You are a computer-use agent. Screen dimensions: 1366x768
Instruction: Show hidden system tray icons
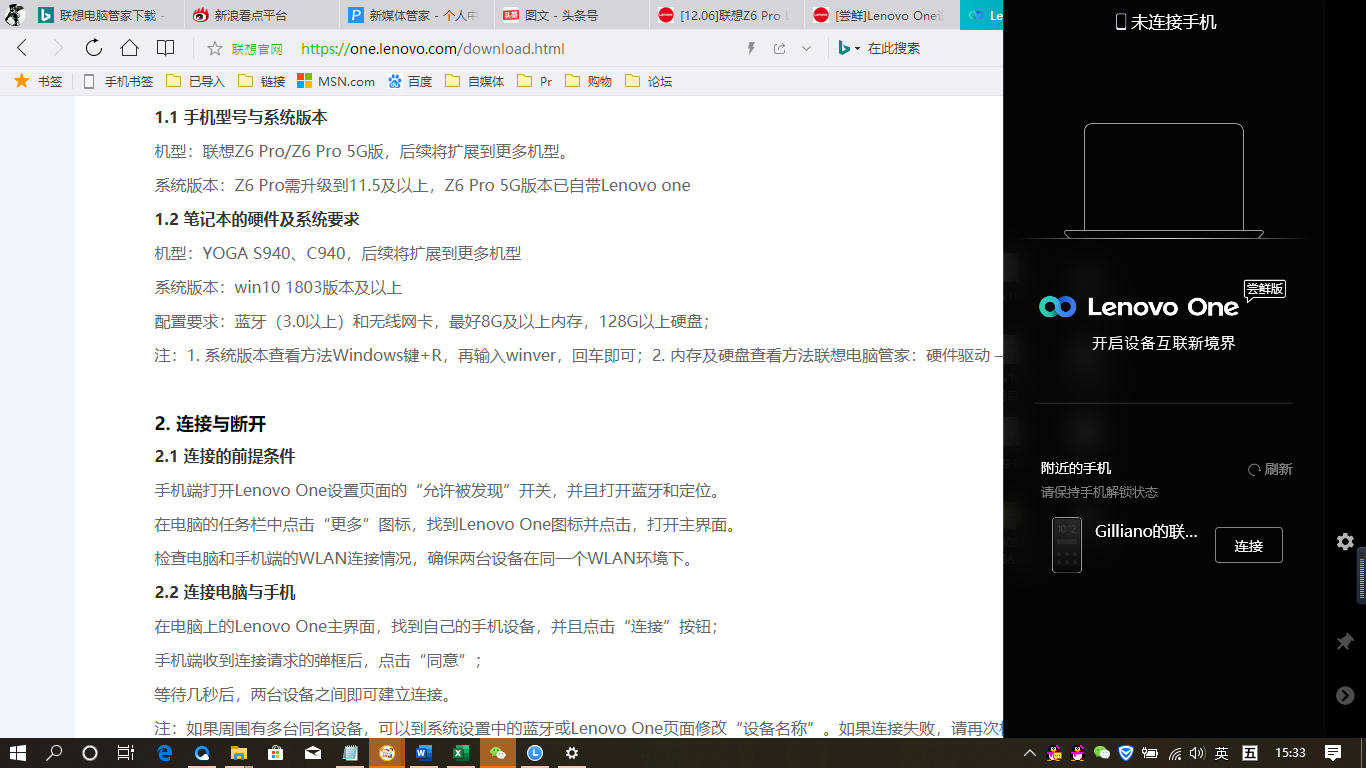click(1030, 753)
